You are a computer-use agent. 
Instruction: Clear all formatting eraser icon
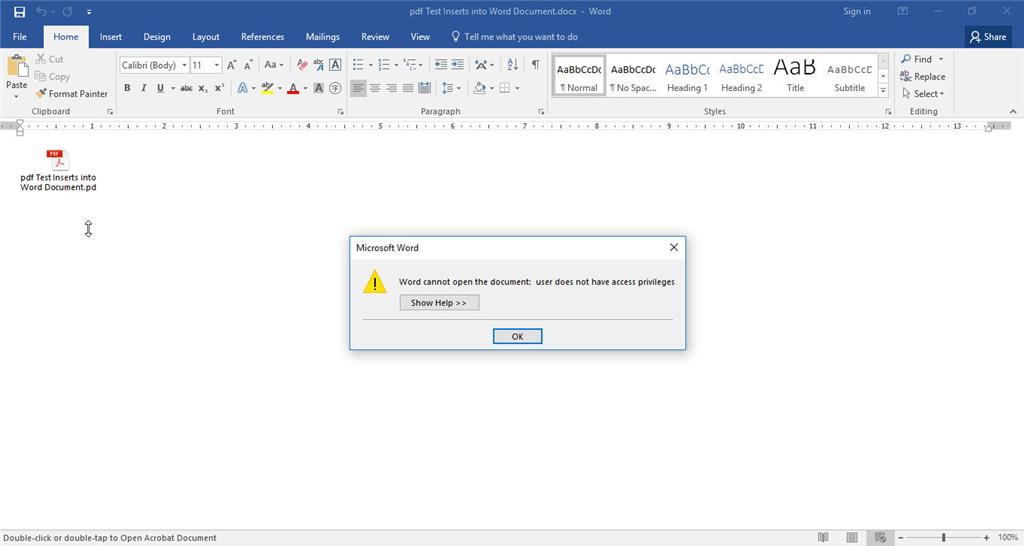tap(302, 65)
